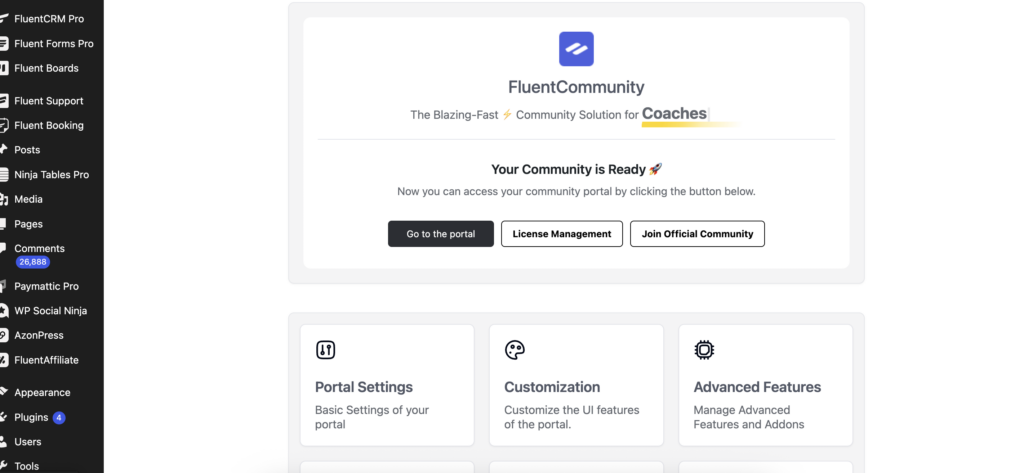The height and width of the screenshot is (473, 1024).
Task: Click the Fluent Booking sidebar icon
Action: click(x=3, y=125)
